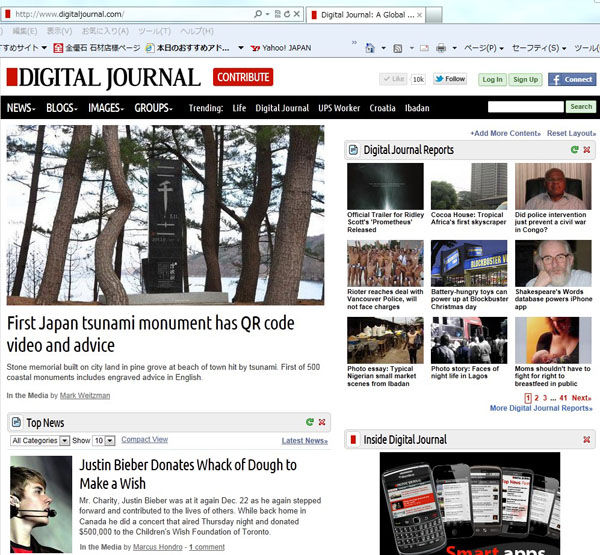Open the セーフティ(S) menu

[x=539, y=48]
